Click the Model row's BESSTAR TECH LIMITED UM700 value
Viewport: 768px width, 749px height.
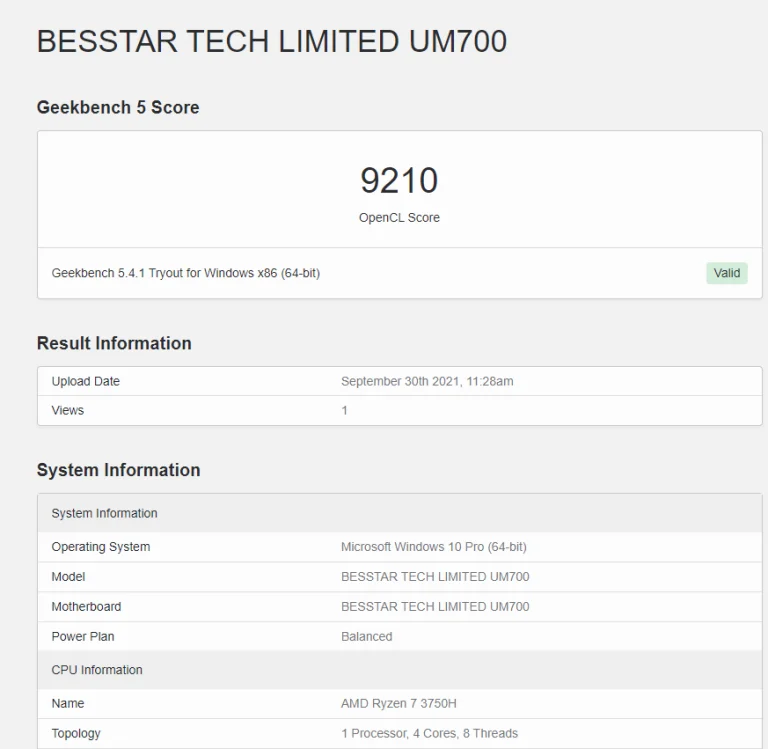click(435, 577)
